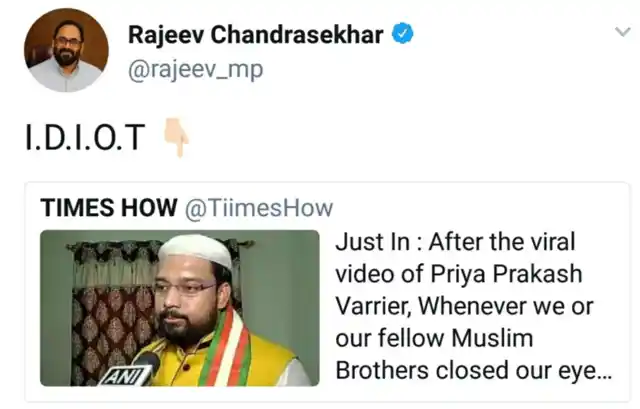Click the @rajeev_mp handle

coord(196,70)
